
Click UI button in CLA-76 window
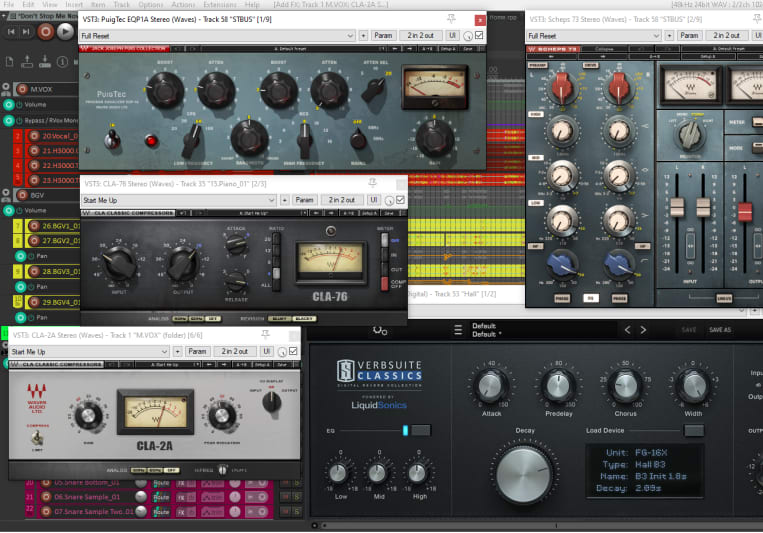coord(373,200)
